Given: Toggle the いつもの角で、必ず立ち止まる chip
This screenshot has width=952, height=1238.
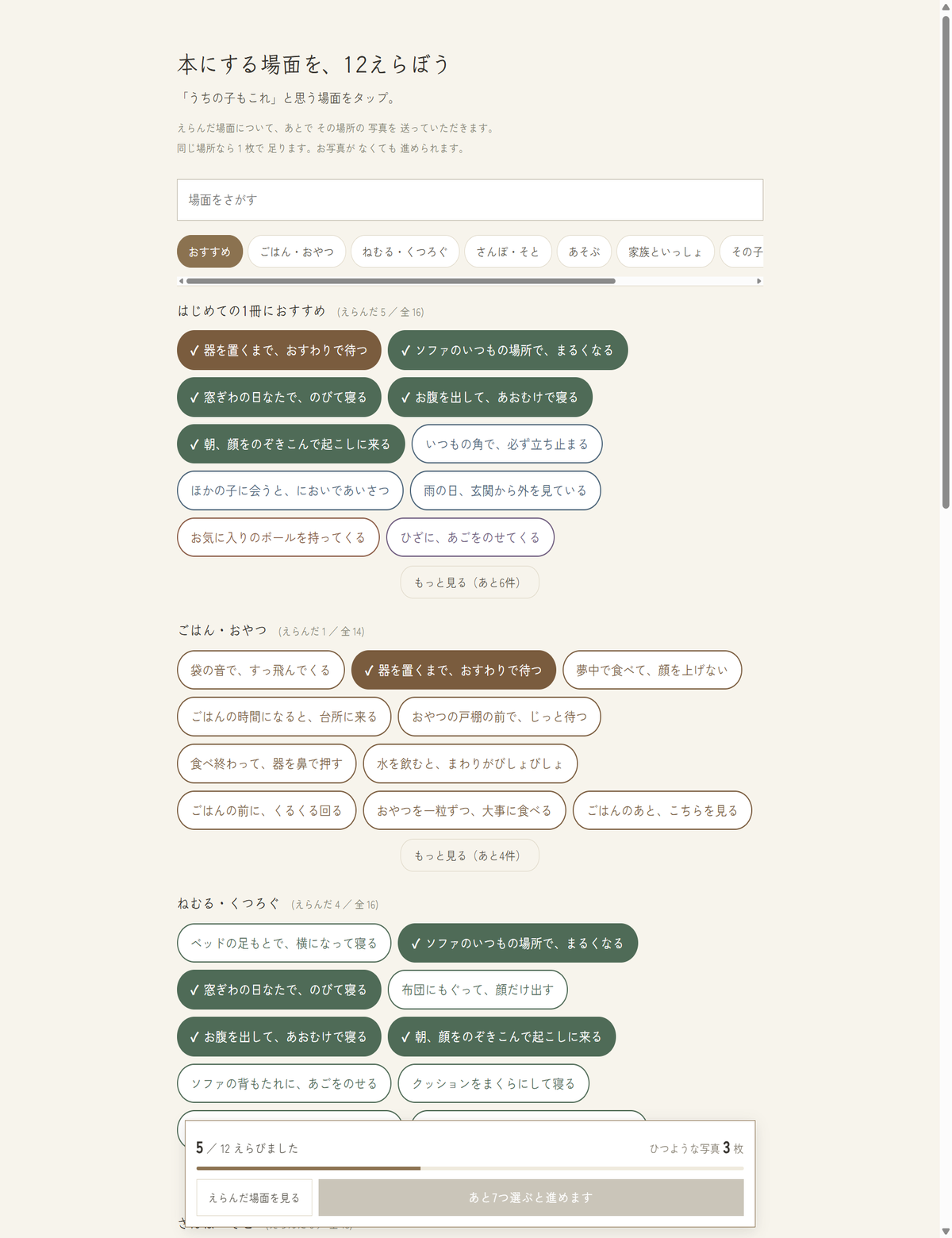Looking at the screenshot, I should [507, 444].
